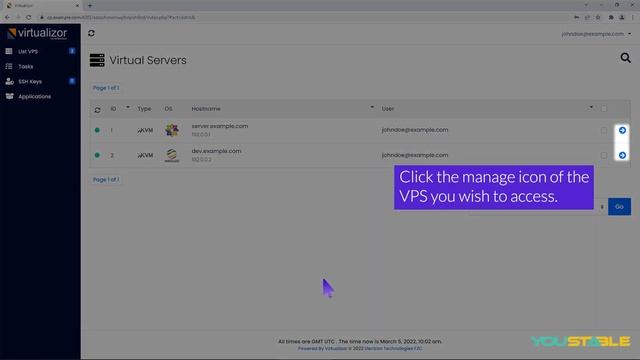Click the List VPS grid icon
Viewport: 640px width, 360px height.
tap(9, 51)
